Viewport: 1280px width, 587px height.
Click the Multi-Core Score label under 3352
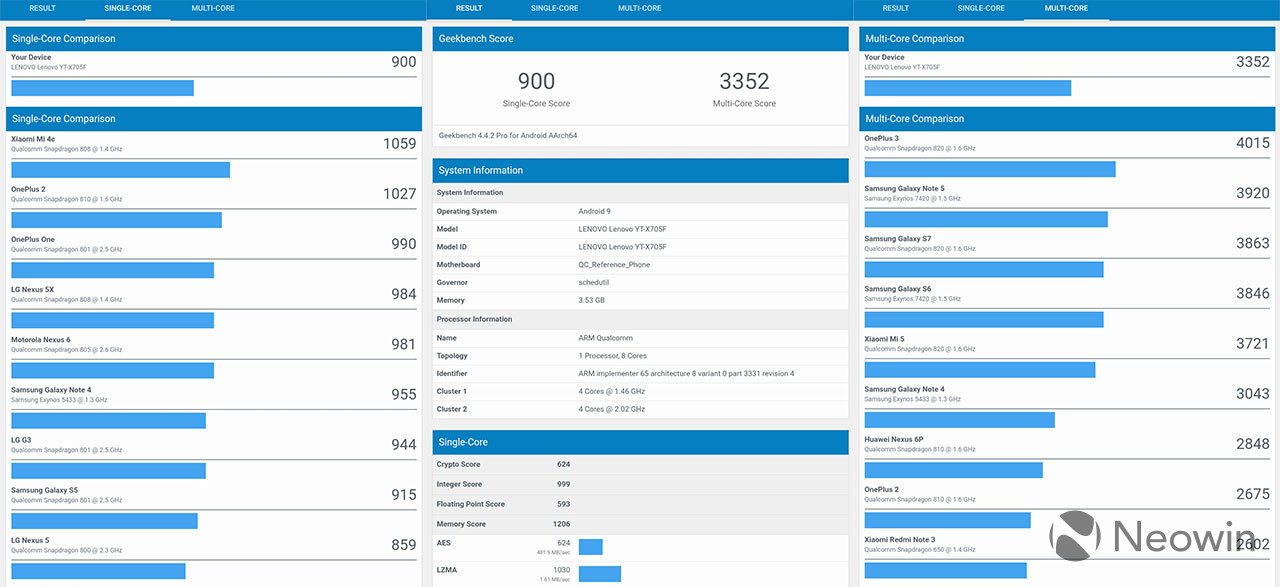[x=744, y=104]
